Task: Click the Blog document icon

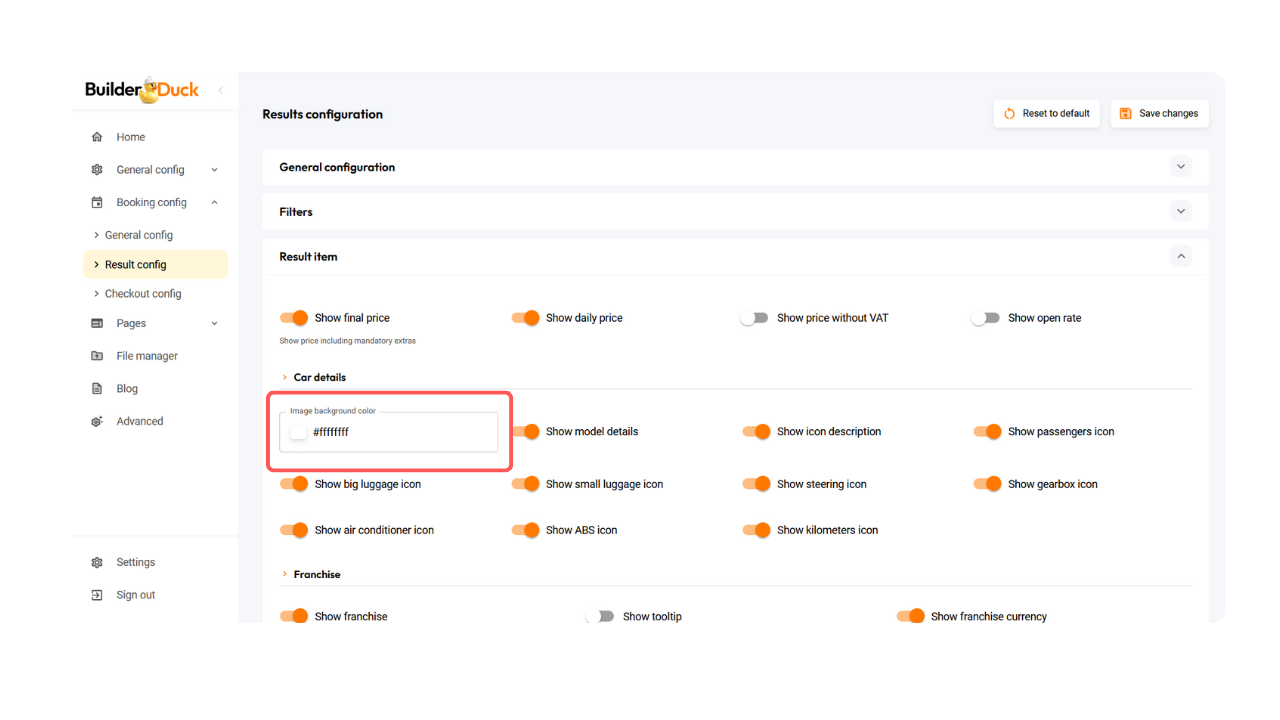Action: coord(97,389)
